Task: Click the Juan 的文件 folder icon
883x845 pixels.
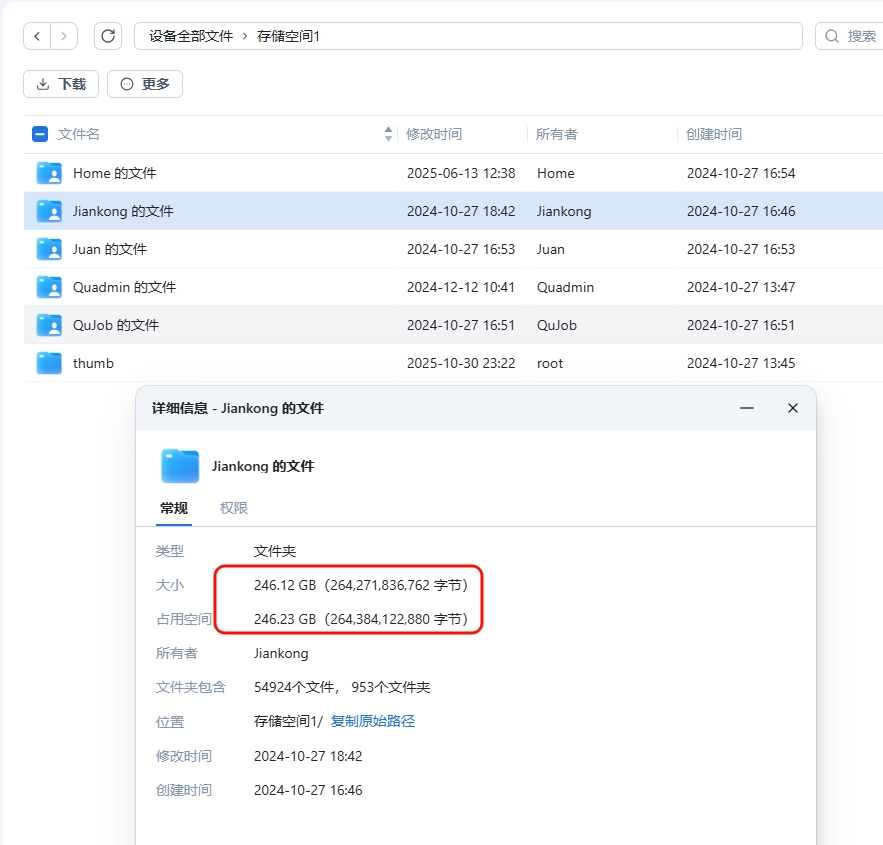Action: click(x=49, y=249)
